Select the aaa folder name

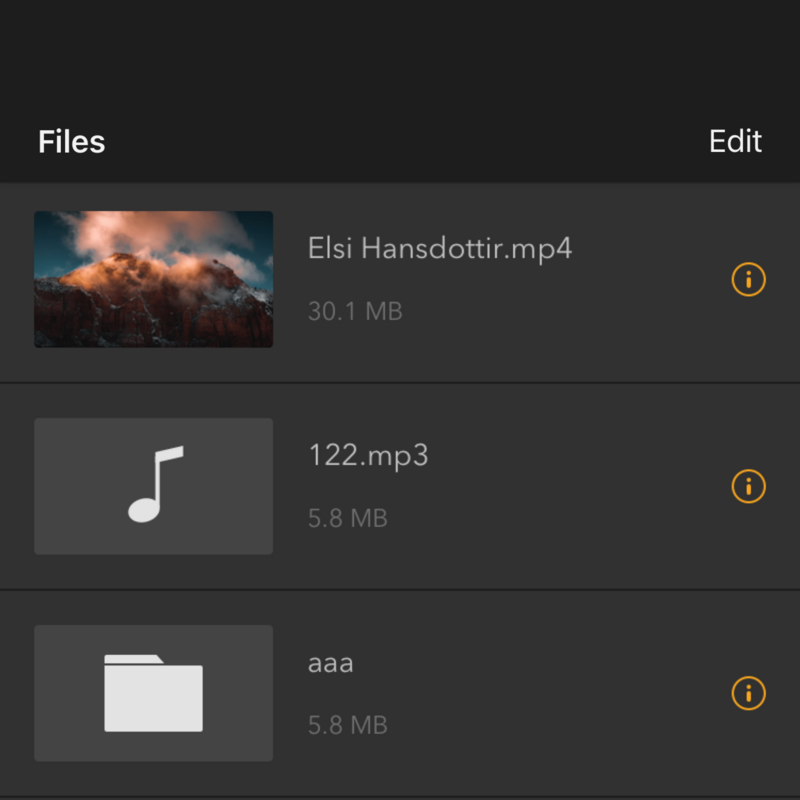331,663
